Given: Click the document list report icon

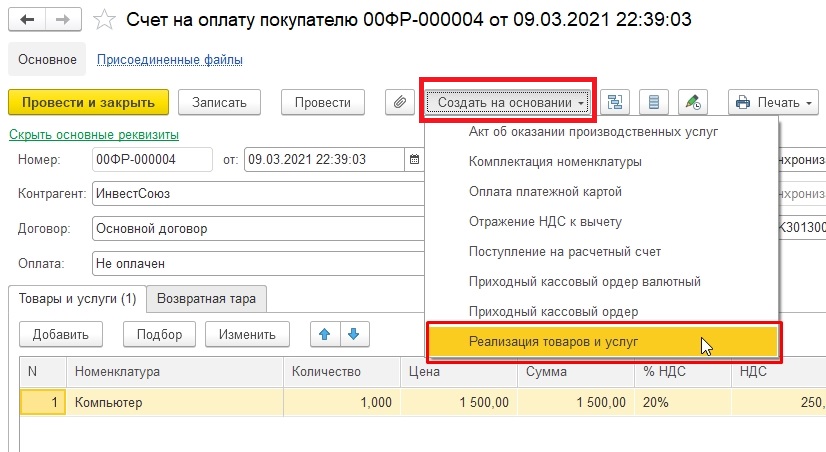Looking at the screenshot, I should (654, 102).
